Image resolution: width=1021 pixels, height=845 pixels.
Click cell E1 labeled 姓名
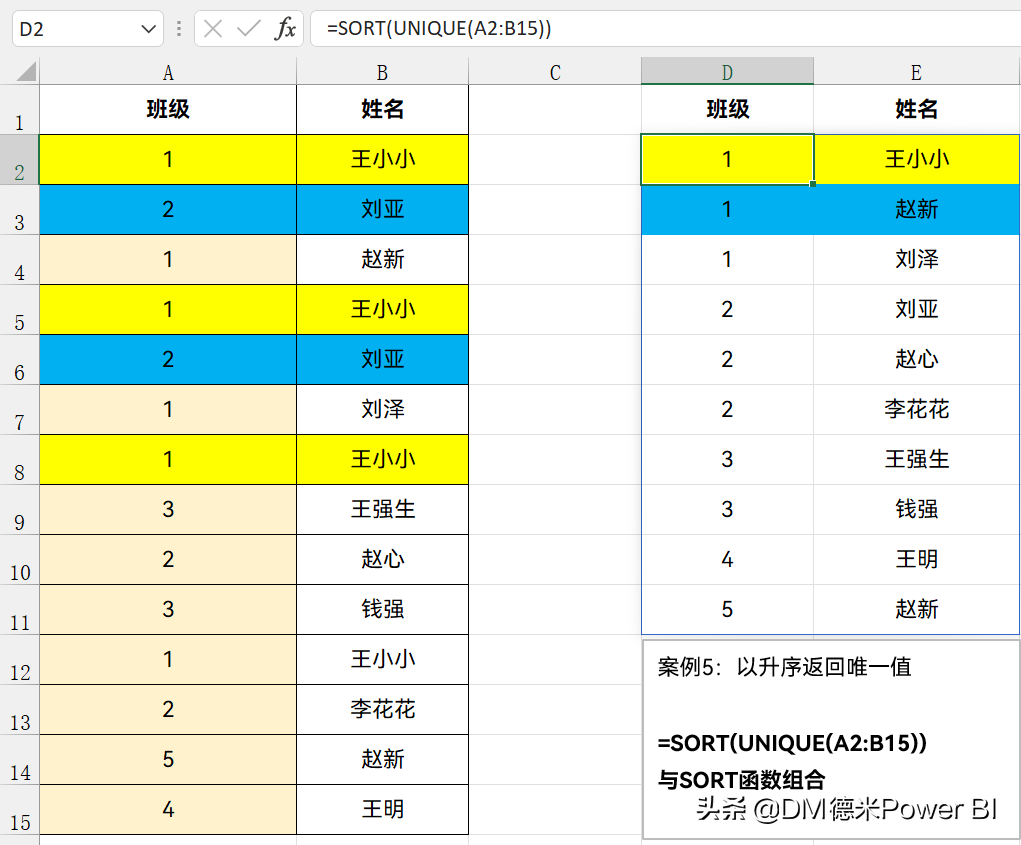pos(916,109)
